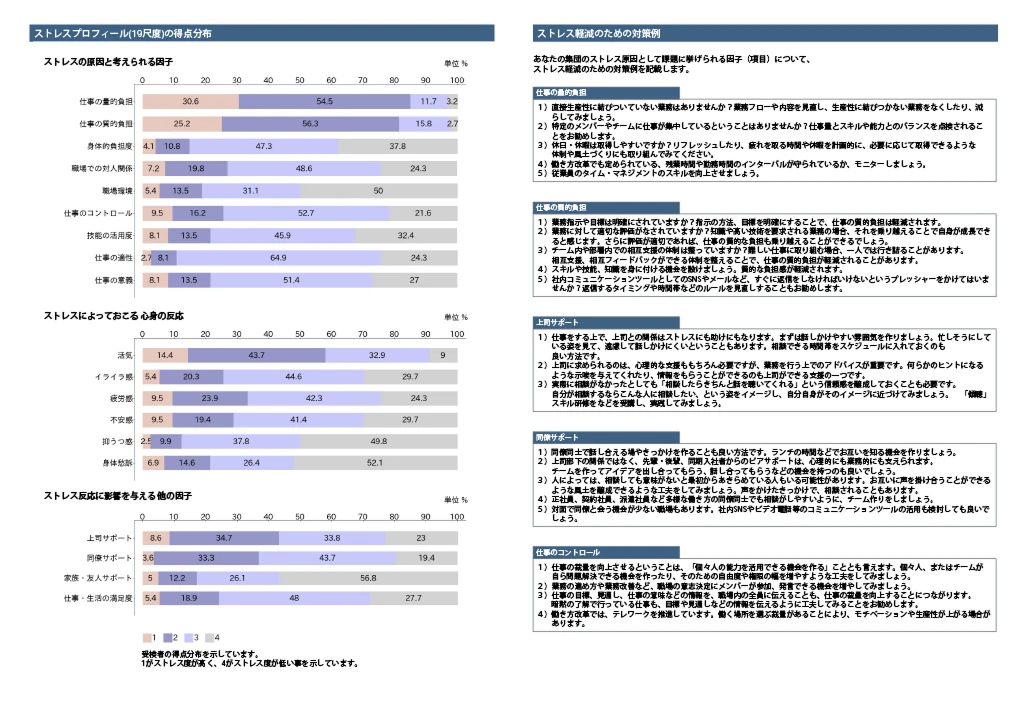Image resolution: width=1024 pixels, height=725 pixels.
Task: Select the chart title ストレス反応に影響を与える他の因子
Action: [x=118, y=496]
